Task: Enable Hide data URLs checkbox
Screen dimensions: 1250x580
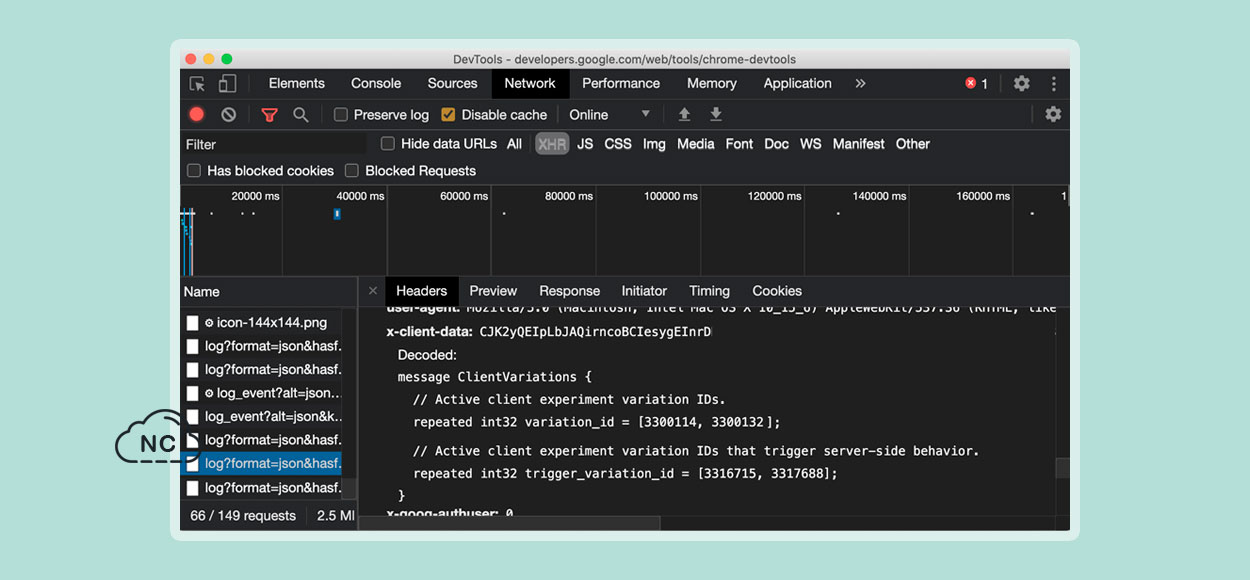Action: point(388,144)
